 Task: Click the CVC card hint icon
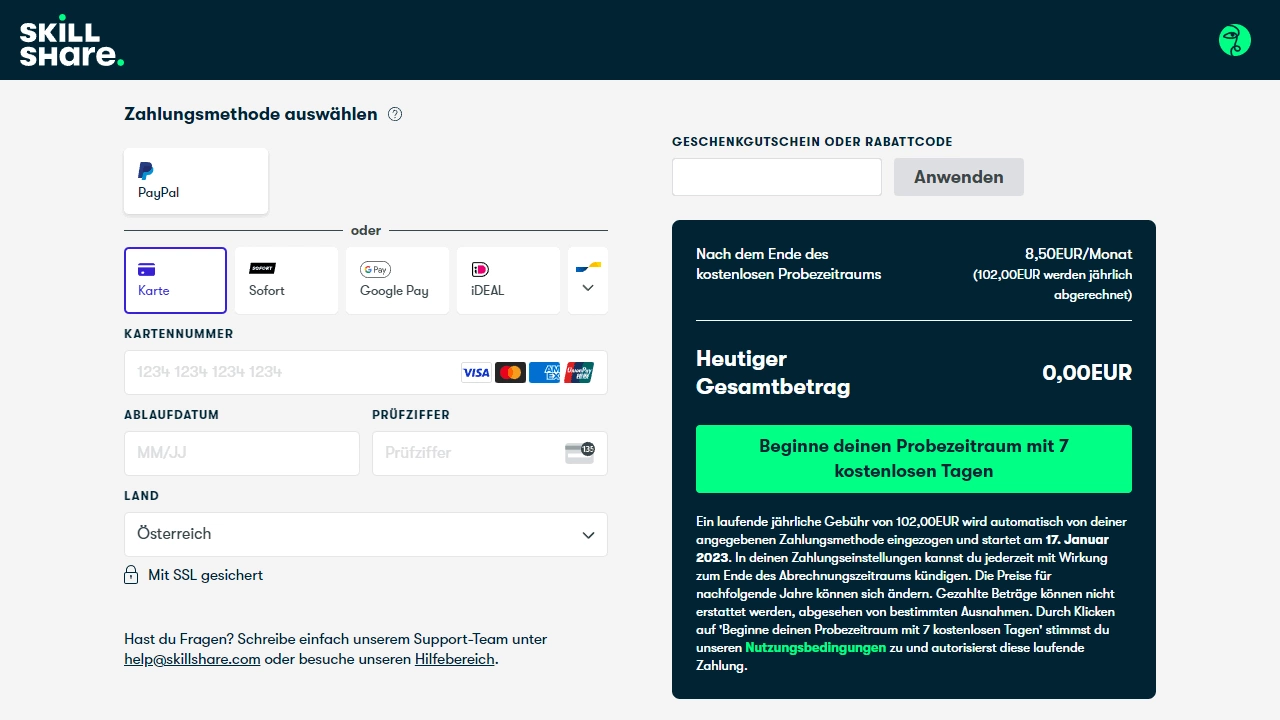coord(580,453)
